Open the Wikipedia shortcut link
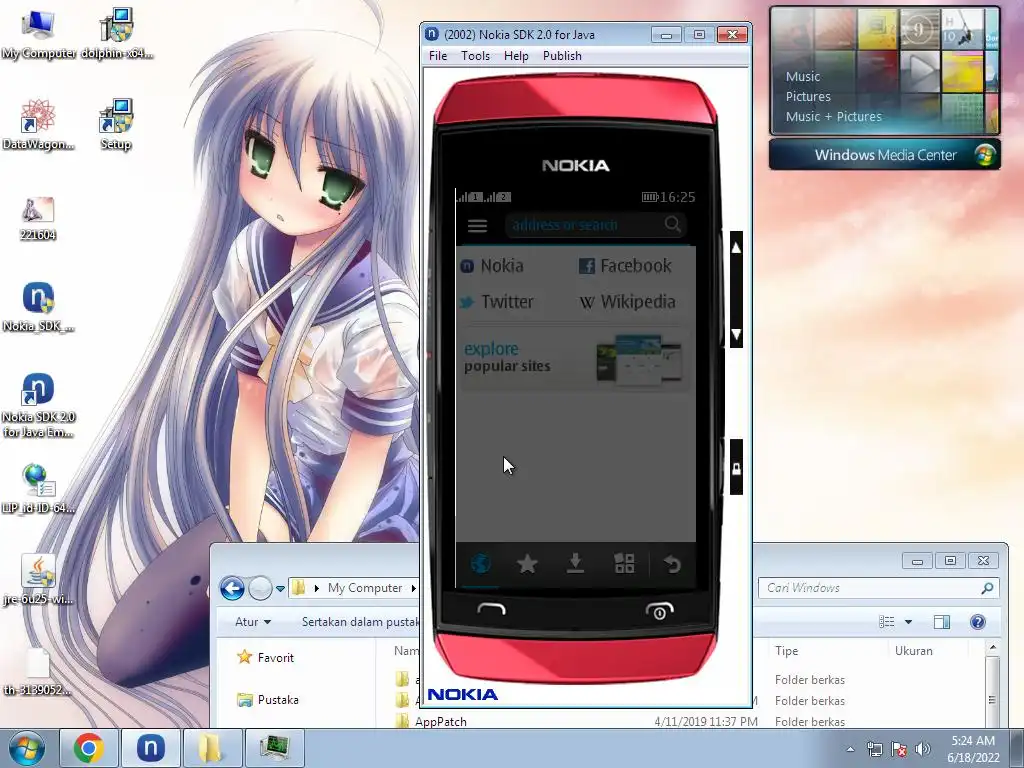The image size is (1024, 768). click(627, 302)
